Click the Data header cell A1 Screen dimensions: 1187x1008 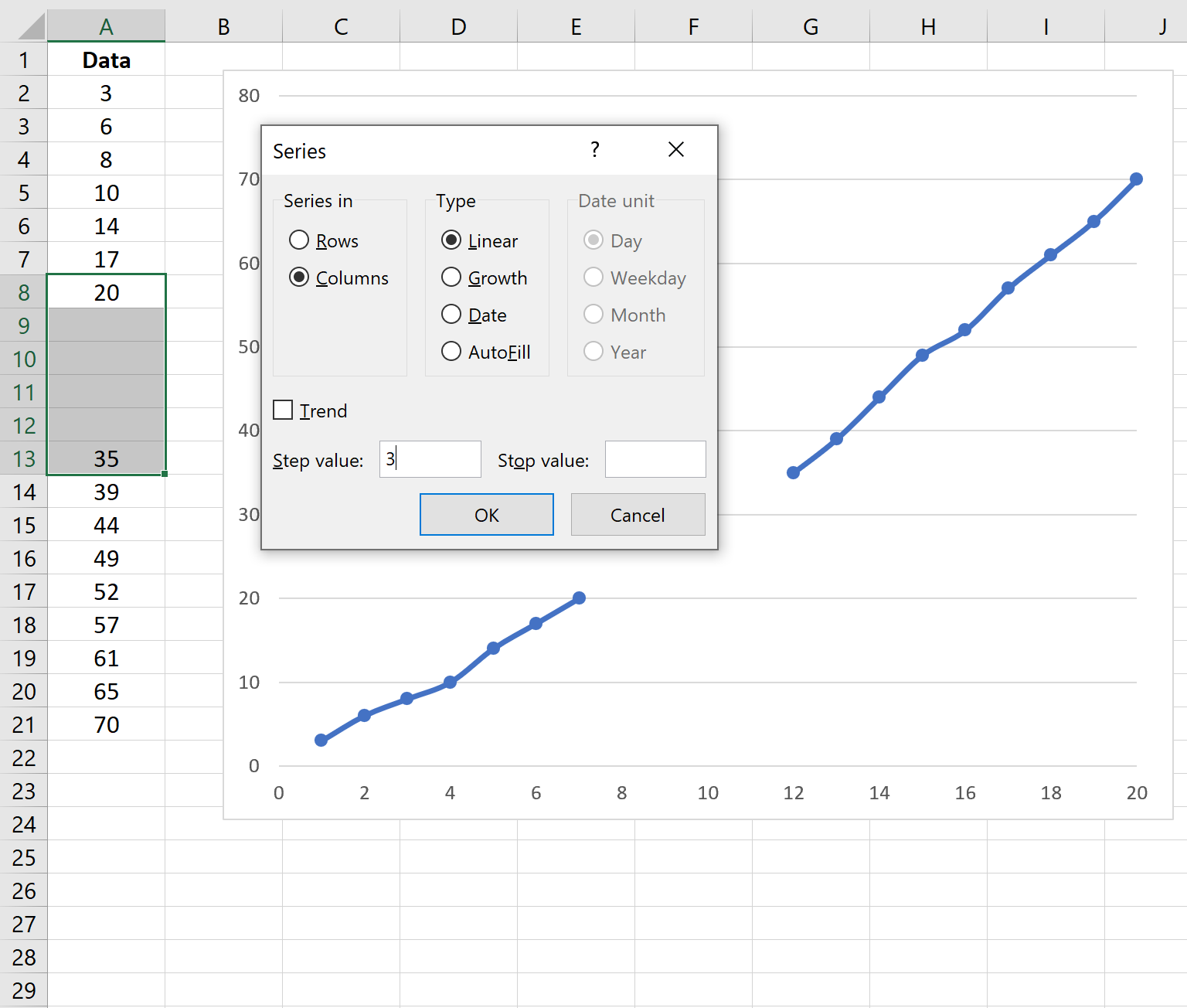click(x=107, y=60)
